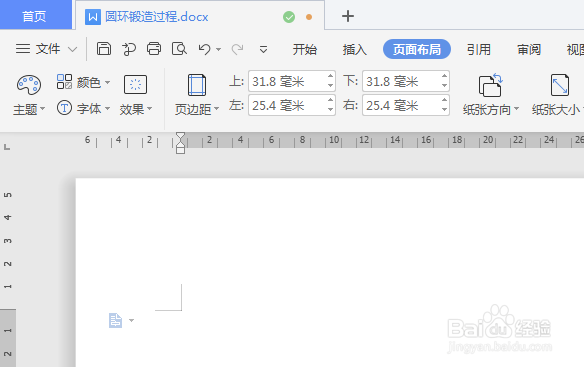
Task: Decrease the 右 right margin value
Action: (x=444, y=110)
